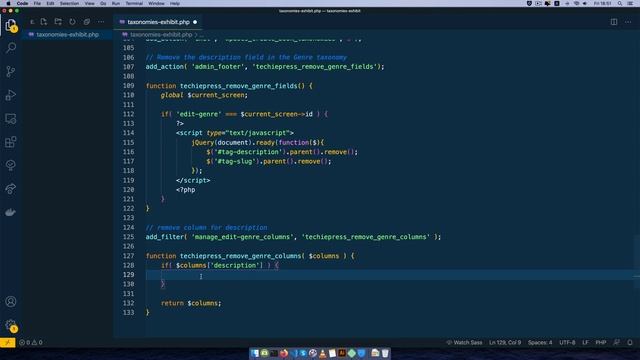The width and height of the screenshot is (640, 360).
Task: Open Source Control view
Action: (x=11, y=71)
